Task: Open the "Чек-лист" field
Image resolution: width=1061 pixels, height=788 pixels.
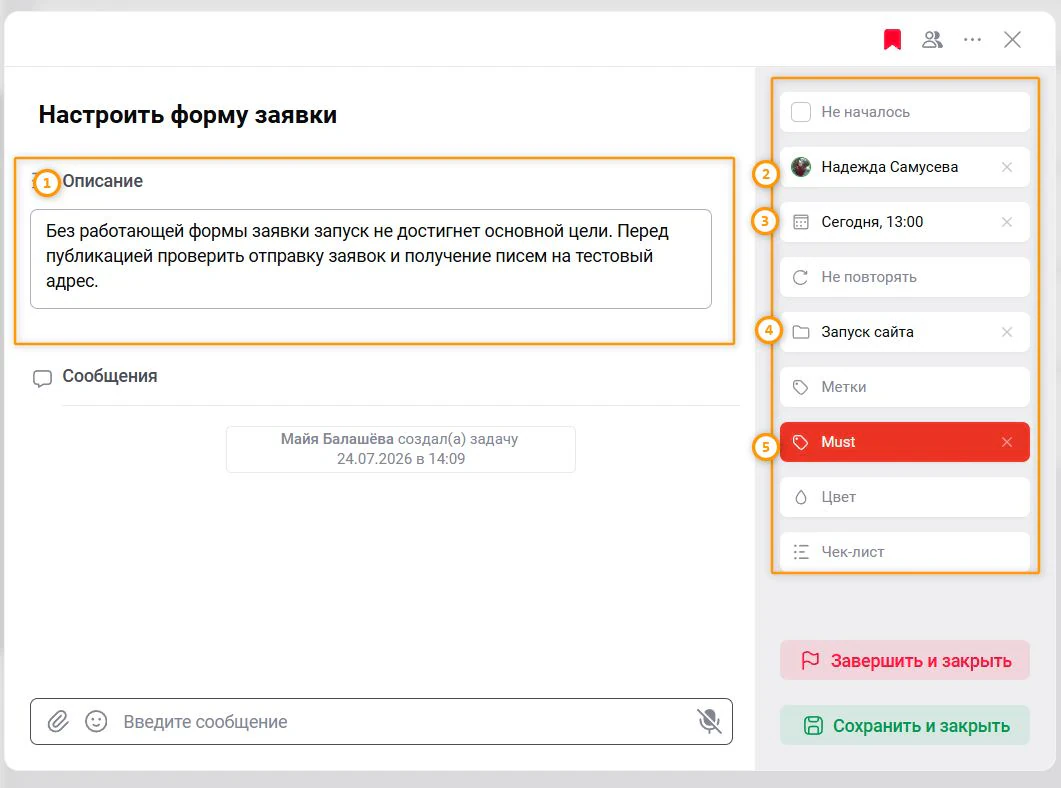Action: tap(905, 552)
